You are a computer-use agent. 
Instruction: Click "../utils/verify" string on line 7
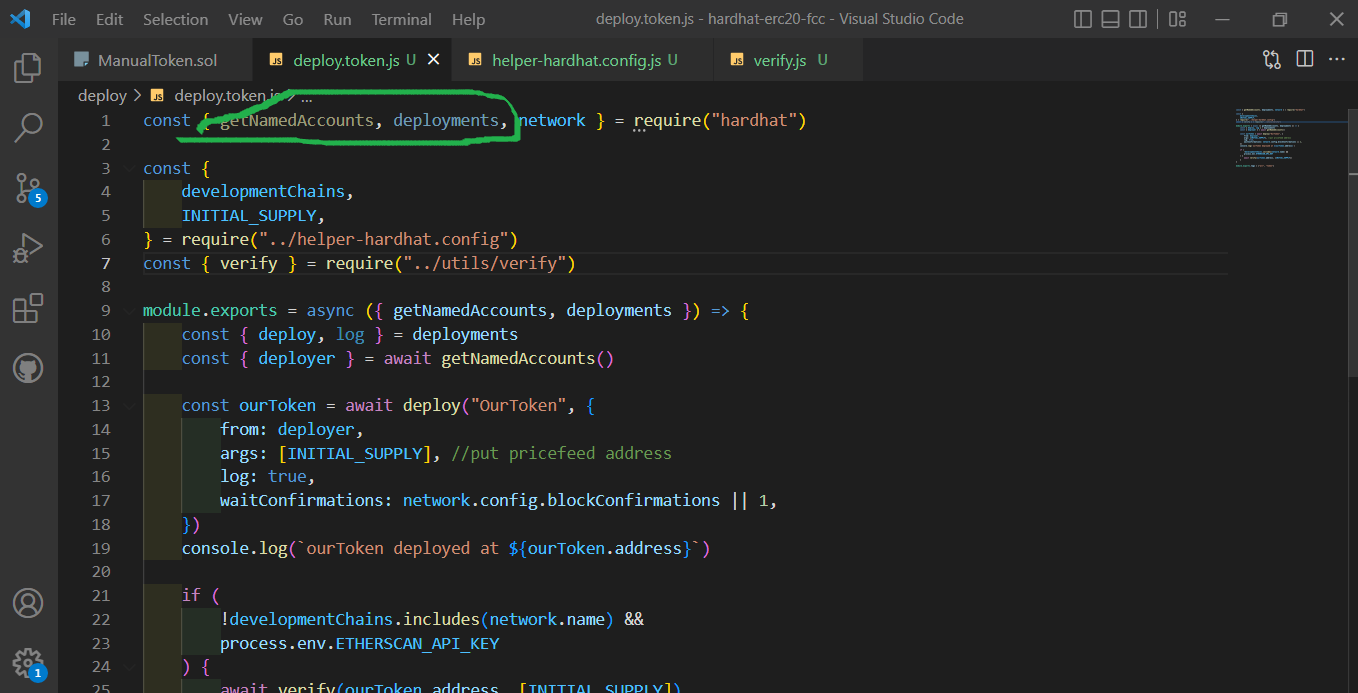(485, 263)
